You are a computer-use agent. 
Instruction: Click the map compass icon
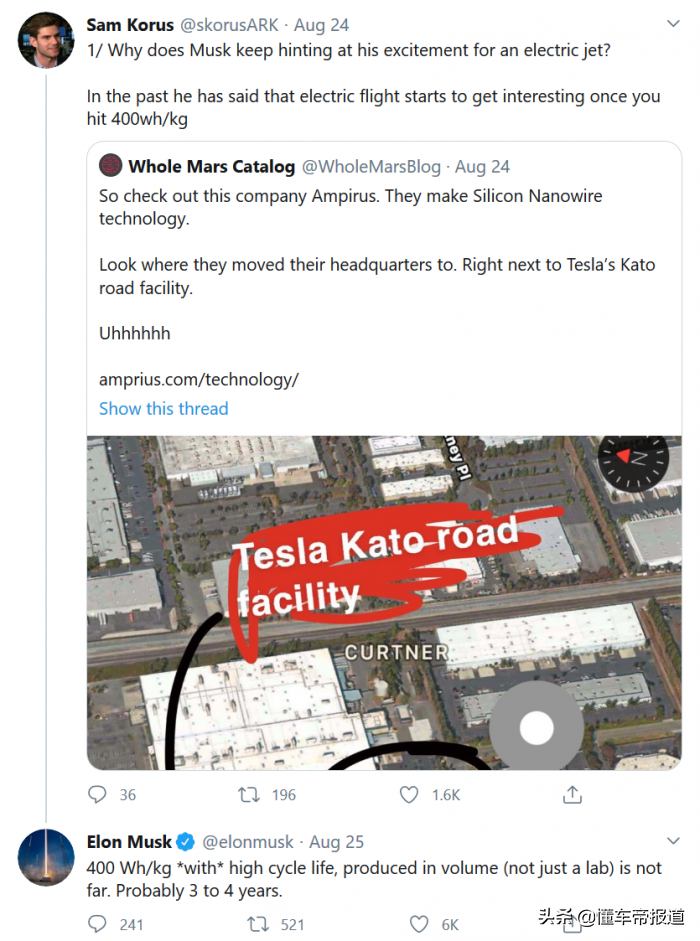[631, 457]
